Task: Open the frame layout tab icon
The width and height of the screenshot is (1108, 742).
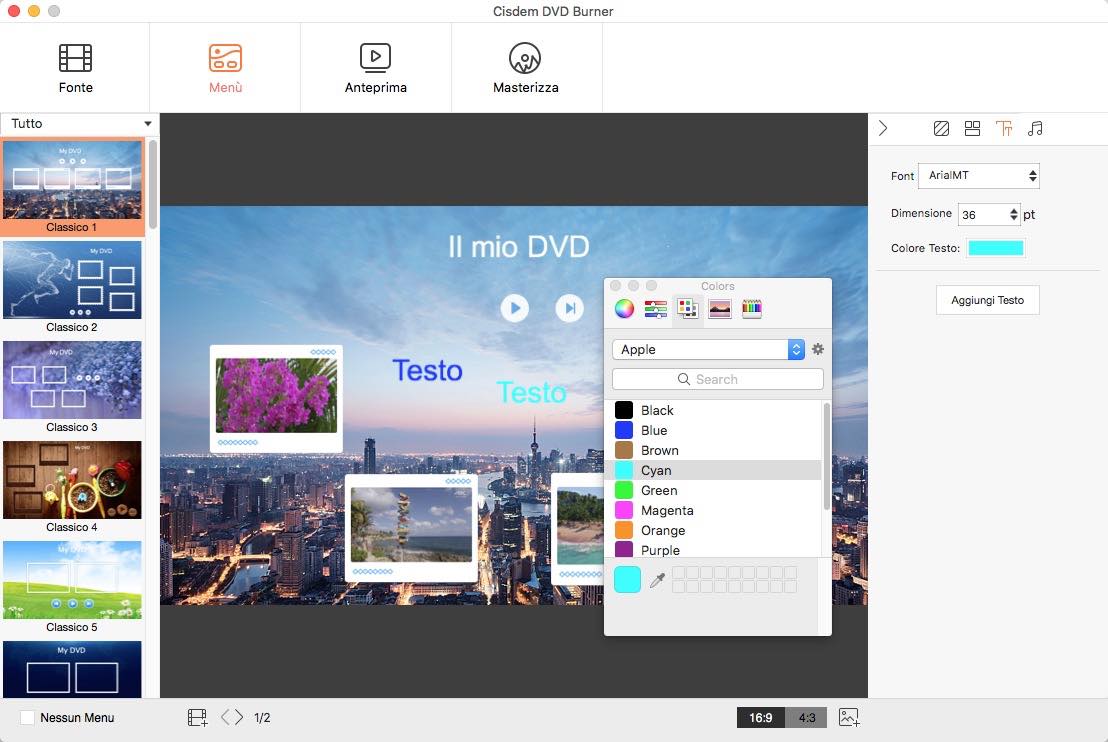Action: 972,128
